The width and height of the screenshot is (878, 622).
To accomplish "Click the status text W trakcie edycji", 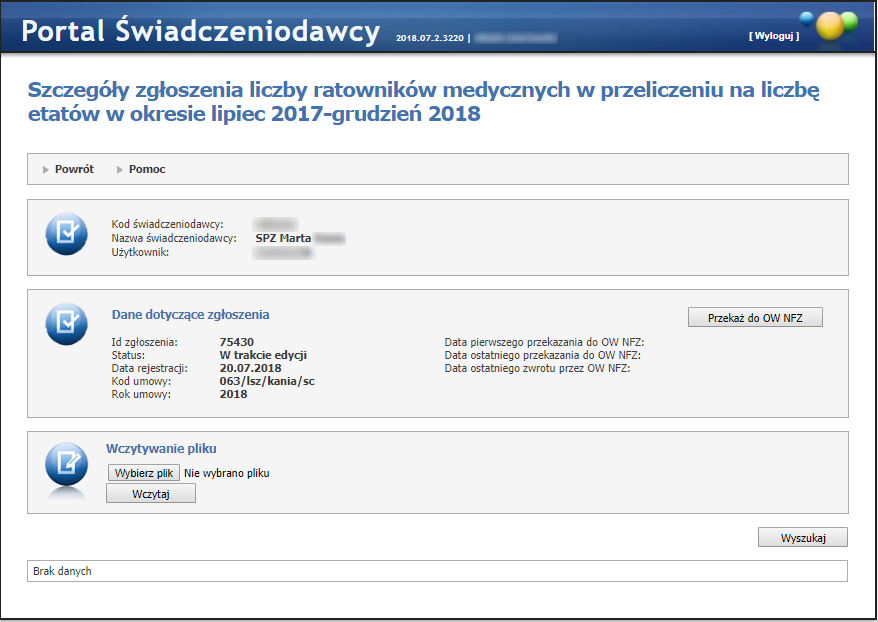I will (262, 355).
